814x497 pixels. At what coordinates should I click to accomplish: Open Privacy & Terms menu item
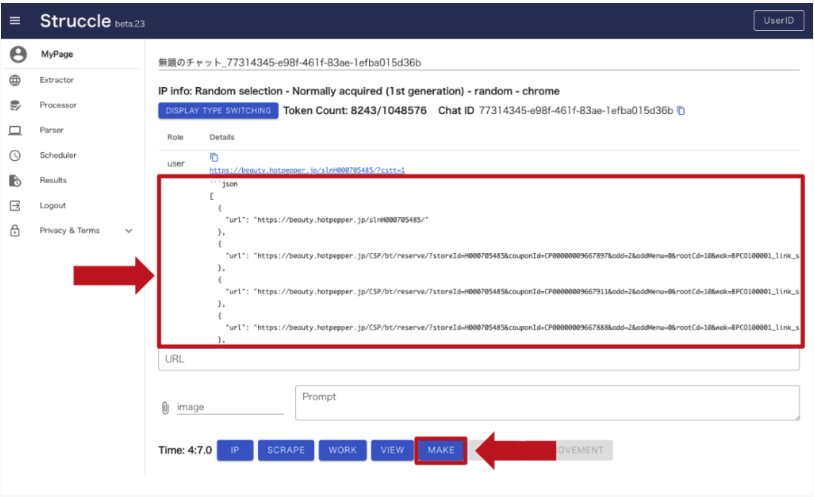pyautogui.click(x=70, y=231)
